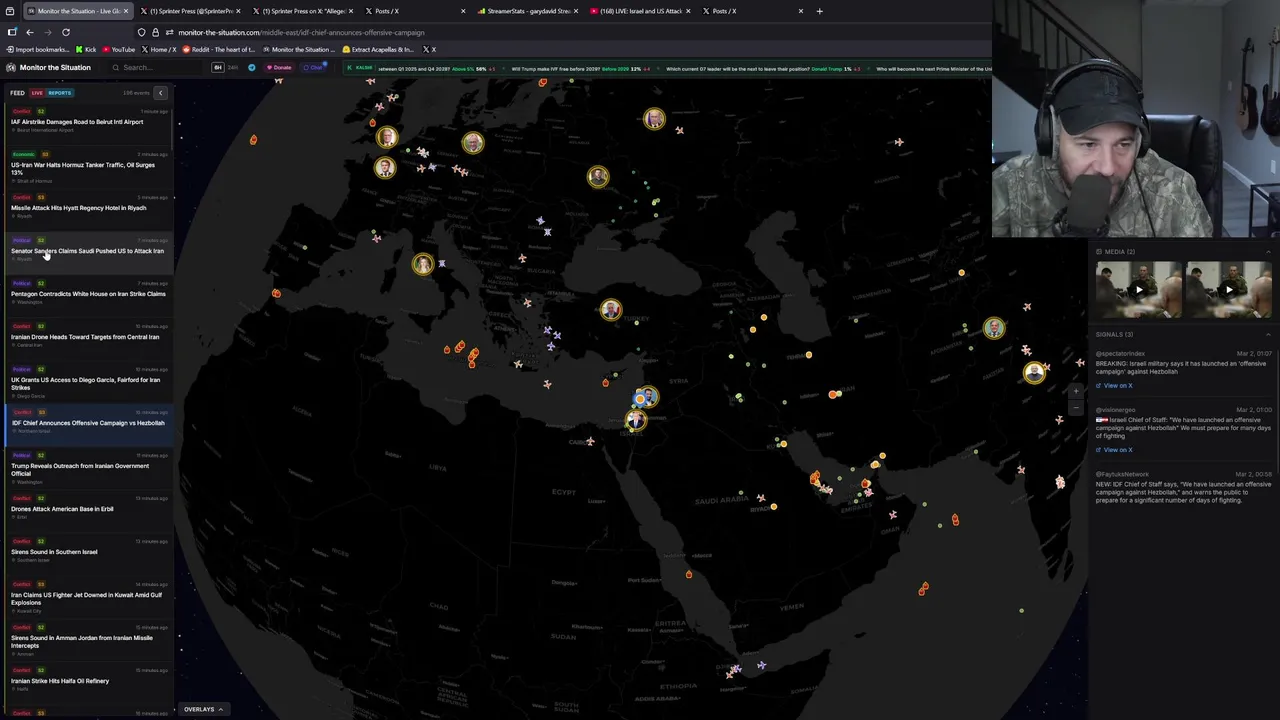Open feed item Iran Claims US Fighter Jet Downed
The image size is (1280, 720).
(x=88, y=598)
